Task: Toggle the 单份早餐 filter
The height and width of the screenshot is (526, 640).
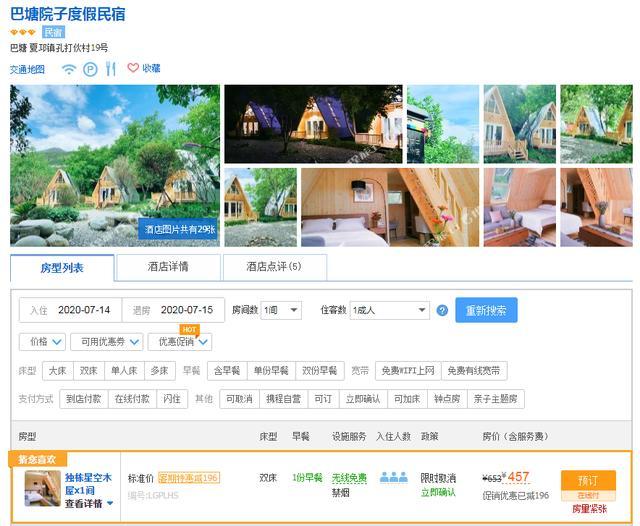Action: click(271, 371)
